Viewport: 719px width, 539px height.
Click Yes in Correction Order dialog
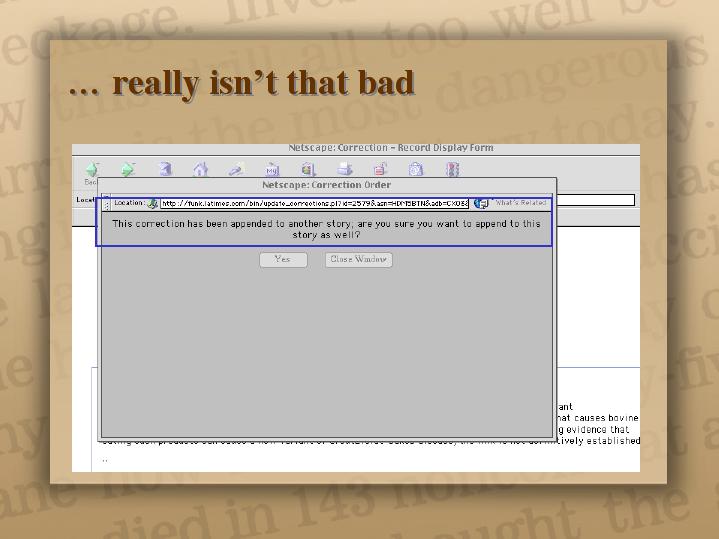(x=283, y=260)
